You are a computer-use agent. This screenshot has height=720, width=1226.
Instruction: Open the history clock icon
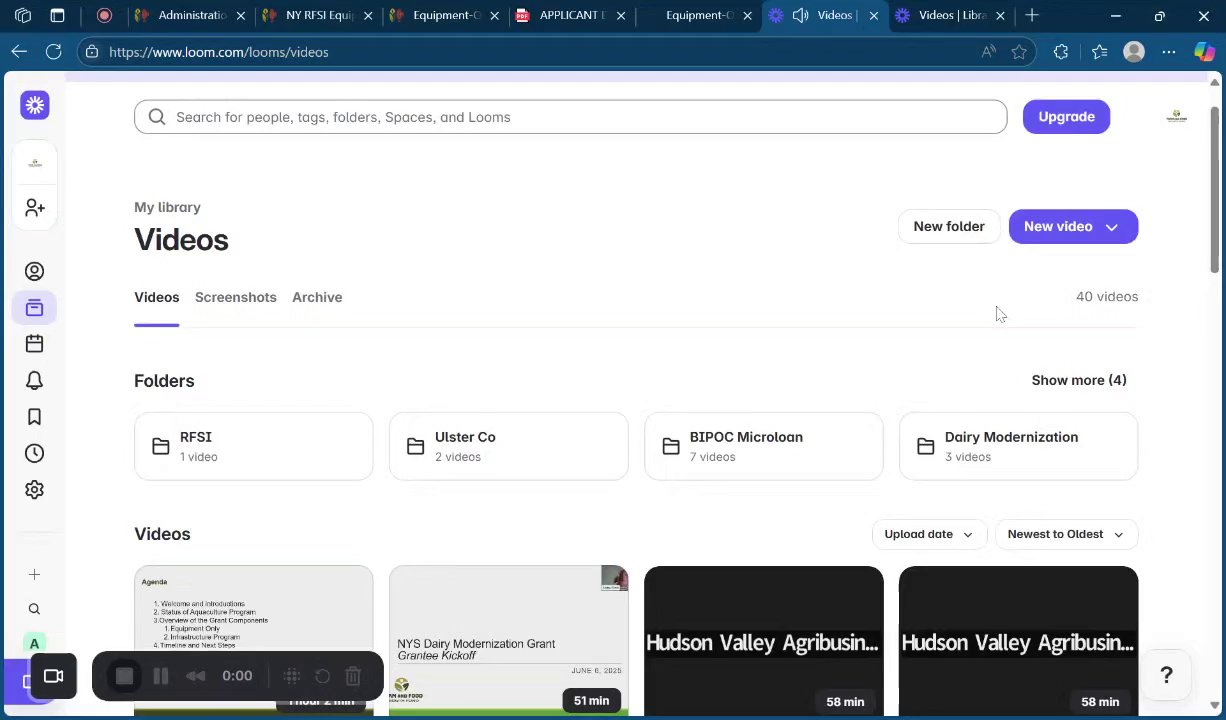pos(35,454)
